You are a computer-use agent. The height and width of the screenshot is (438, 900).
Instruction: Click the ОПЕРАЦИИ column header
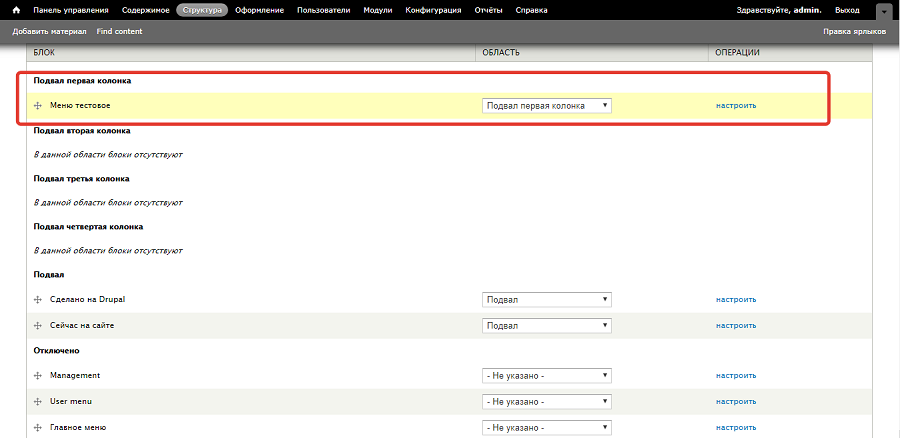click(738, 52)
